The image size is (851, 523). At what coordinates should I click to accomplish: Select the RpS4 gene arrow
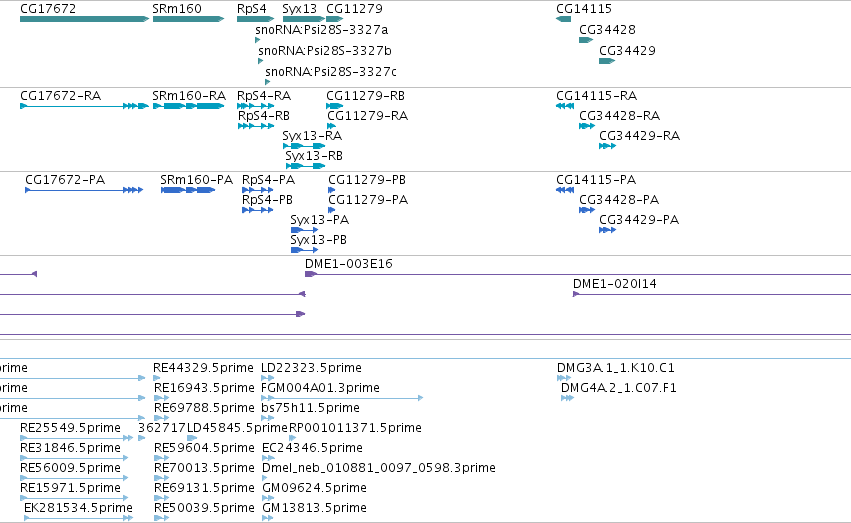pyautogui.click(x=255, y=19)
